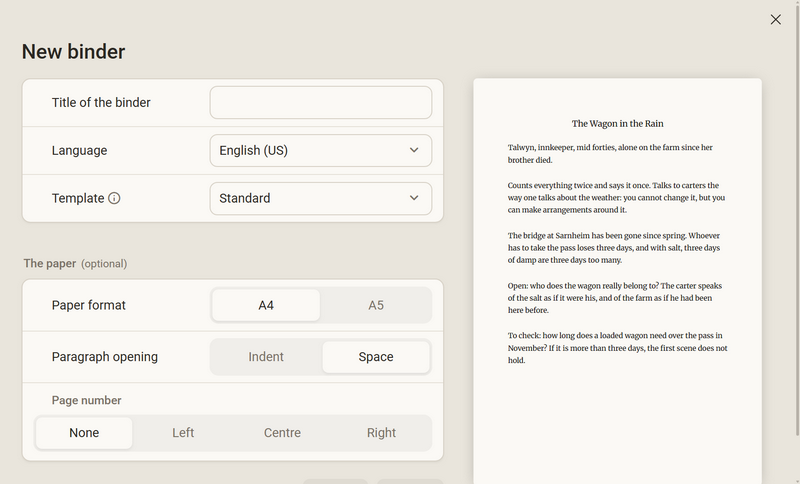Close the New binder dialog

tap(776, 19)
